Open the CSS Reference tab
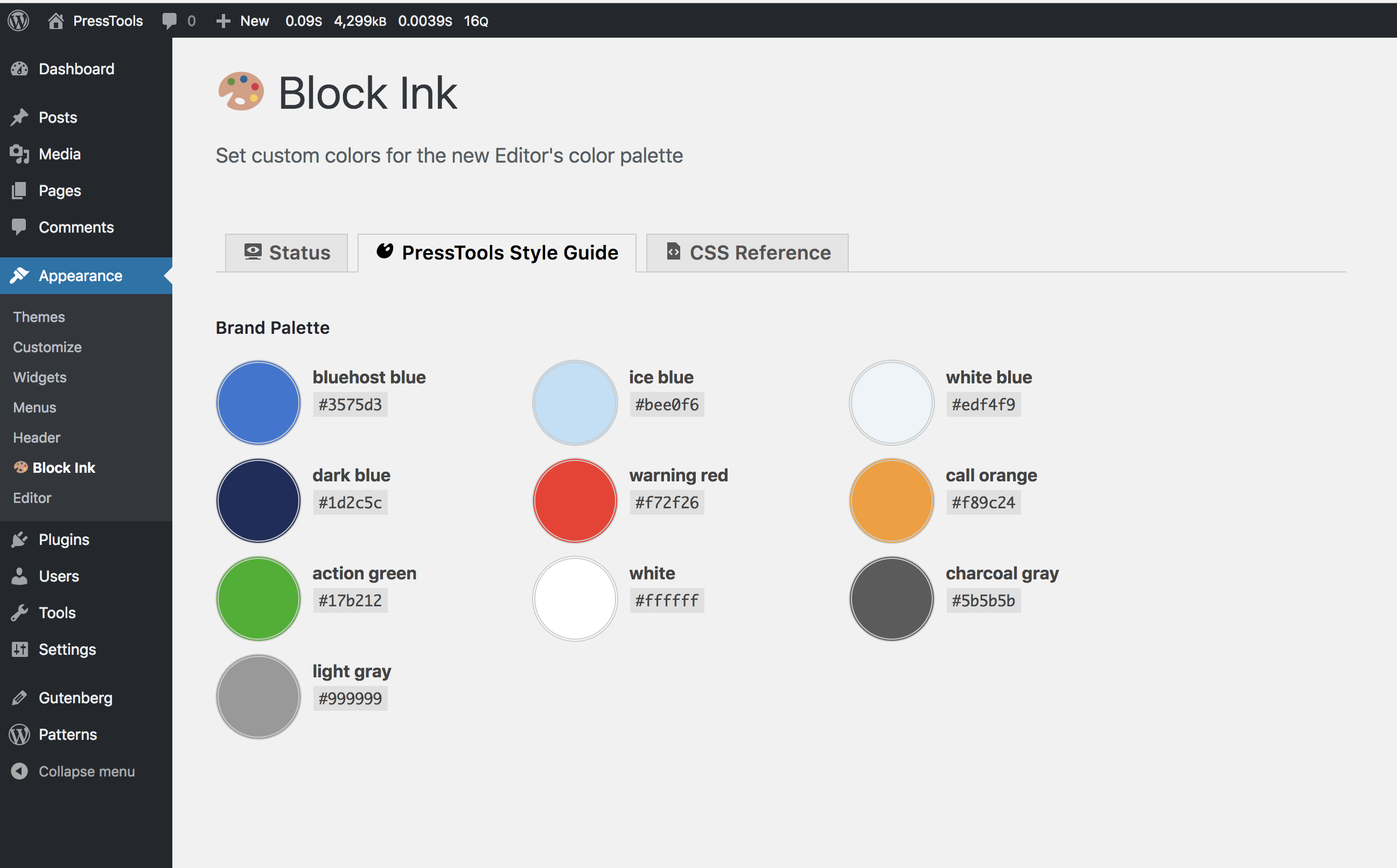This screenshot has width=1397, height=868. point(747,253)
